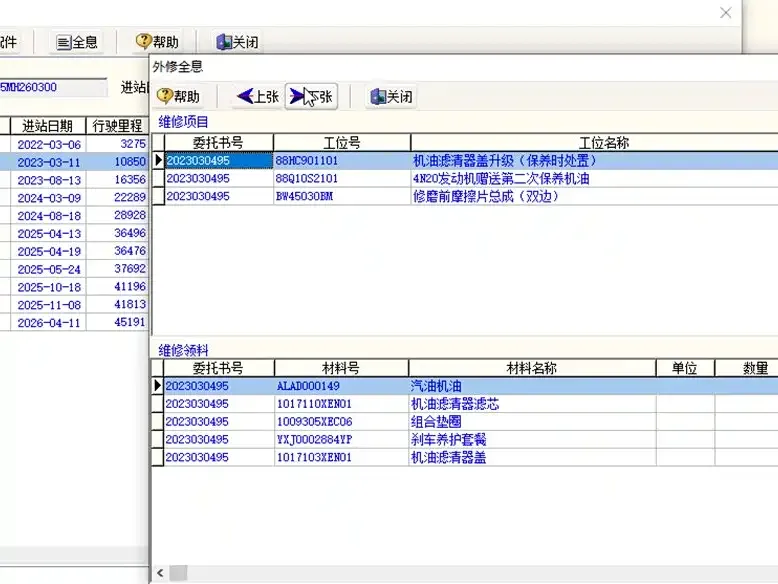Select material row 1017103XEN01

tap(465, 457)
